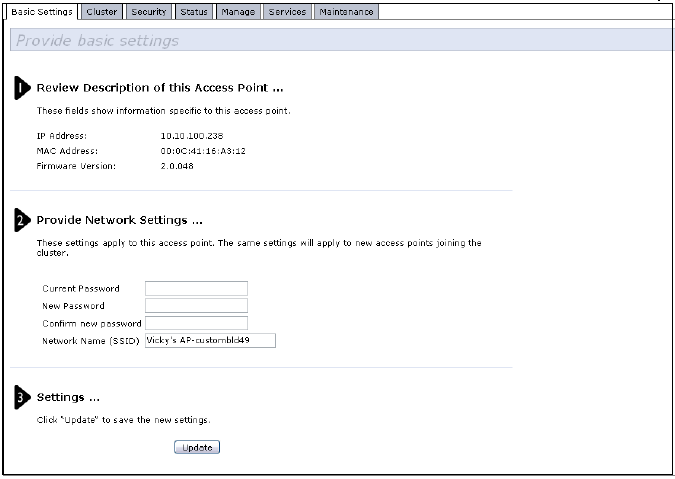Switch to the Basic Settings tab
Viewport: 675px width, 479px height.
pos(41,12)
